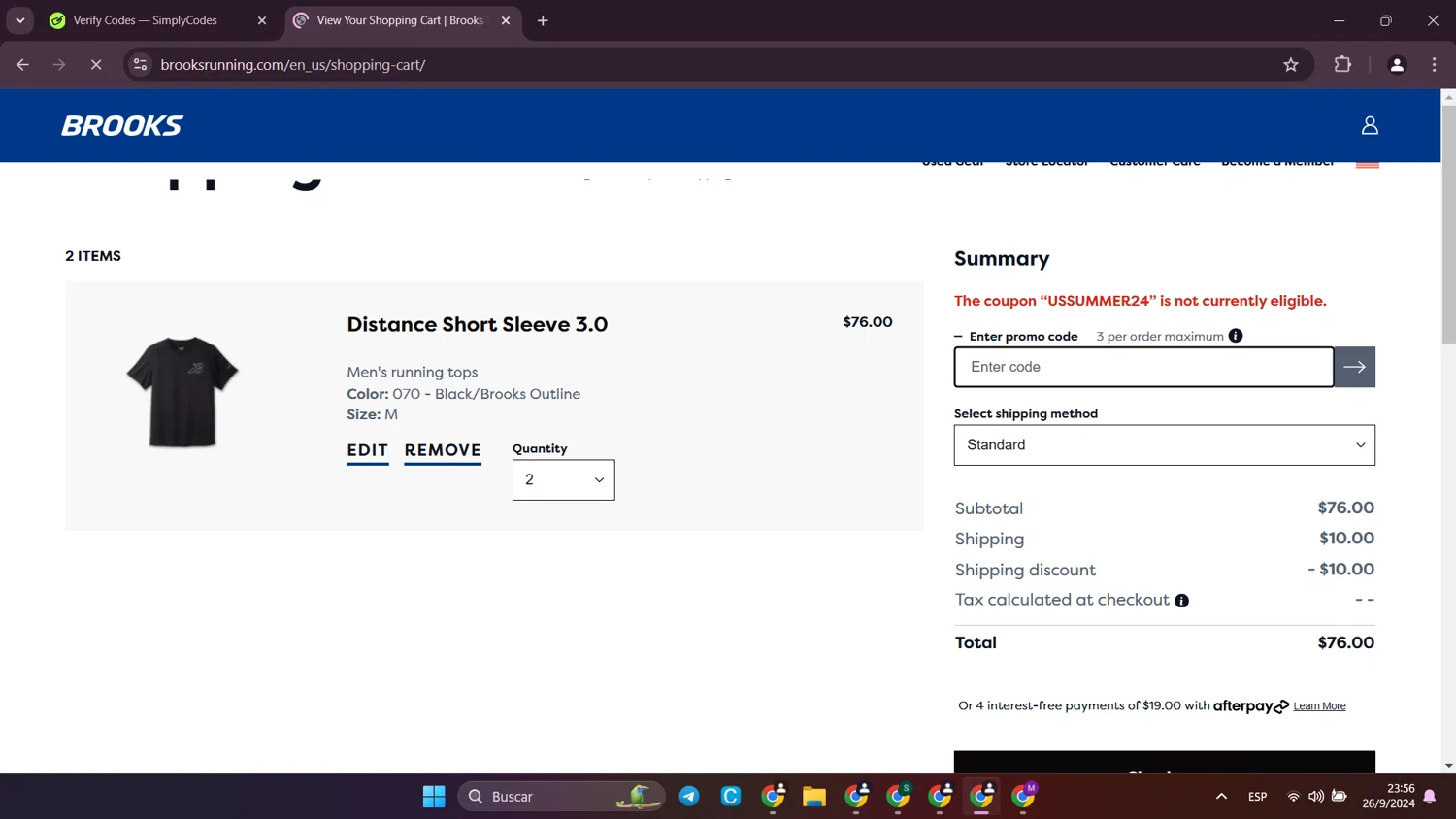This screenshot has width=1456, height=819.
Task: Click info icon next to 3 per order maximum
Action: 1236,336
